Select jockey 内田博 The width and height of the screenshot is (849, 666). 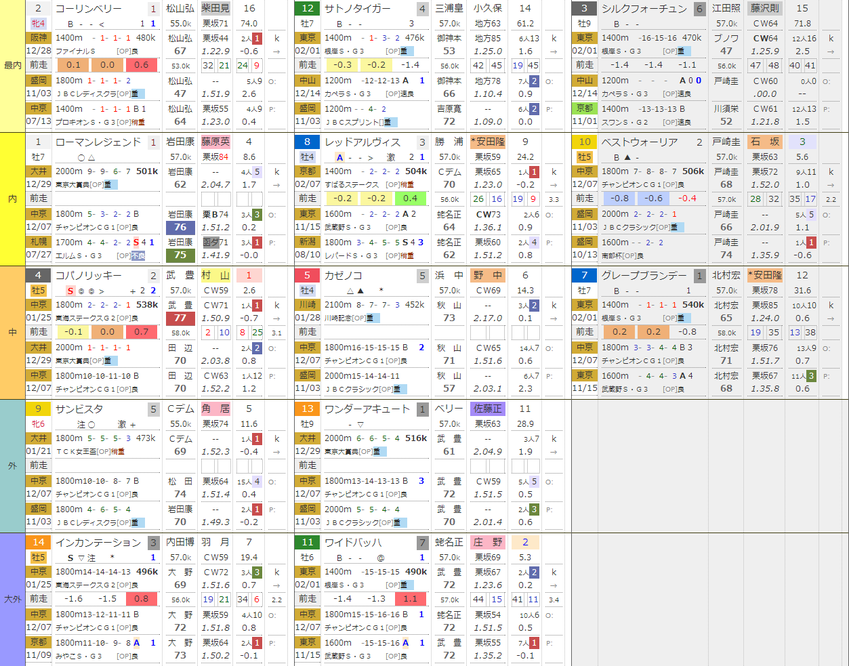(x=180, y=543)
